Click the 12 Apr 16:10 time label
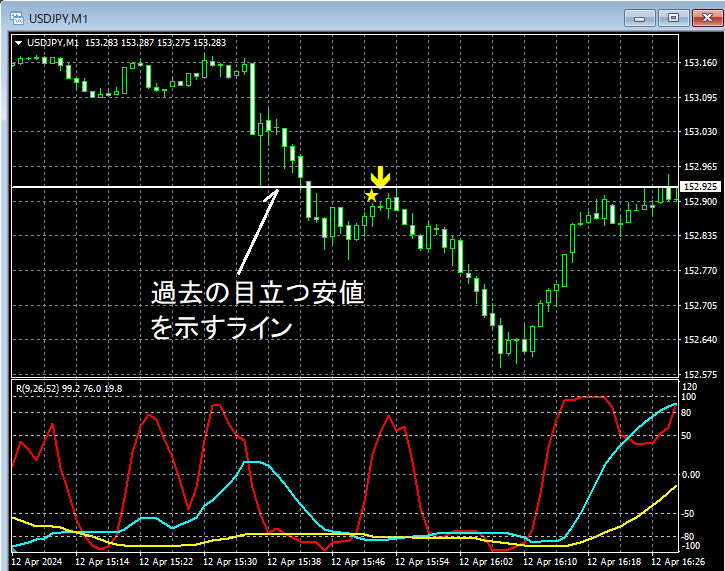 [550, 562]
